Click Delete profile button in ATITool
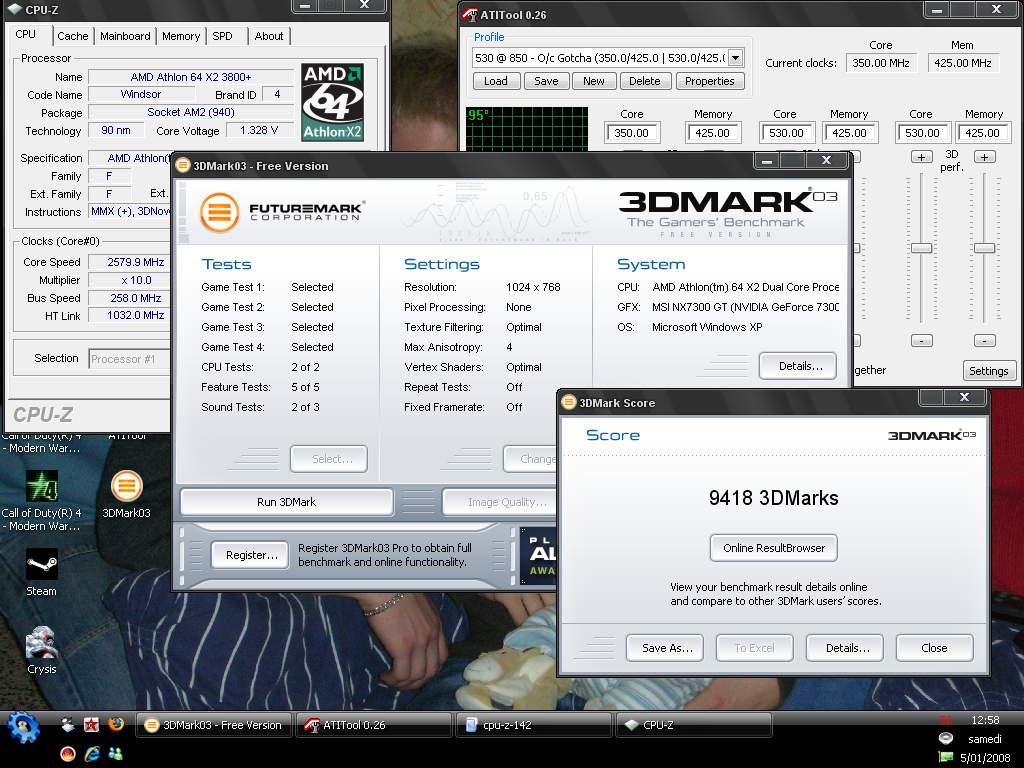The image size is (1024, 768). (x=645, y=81)
